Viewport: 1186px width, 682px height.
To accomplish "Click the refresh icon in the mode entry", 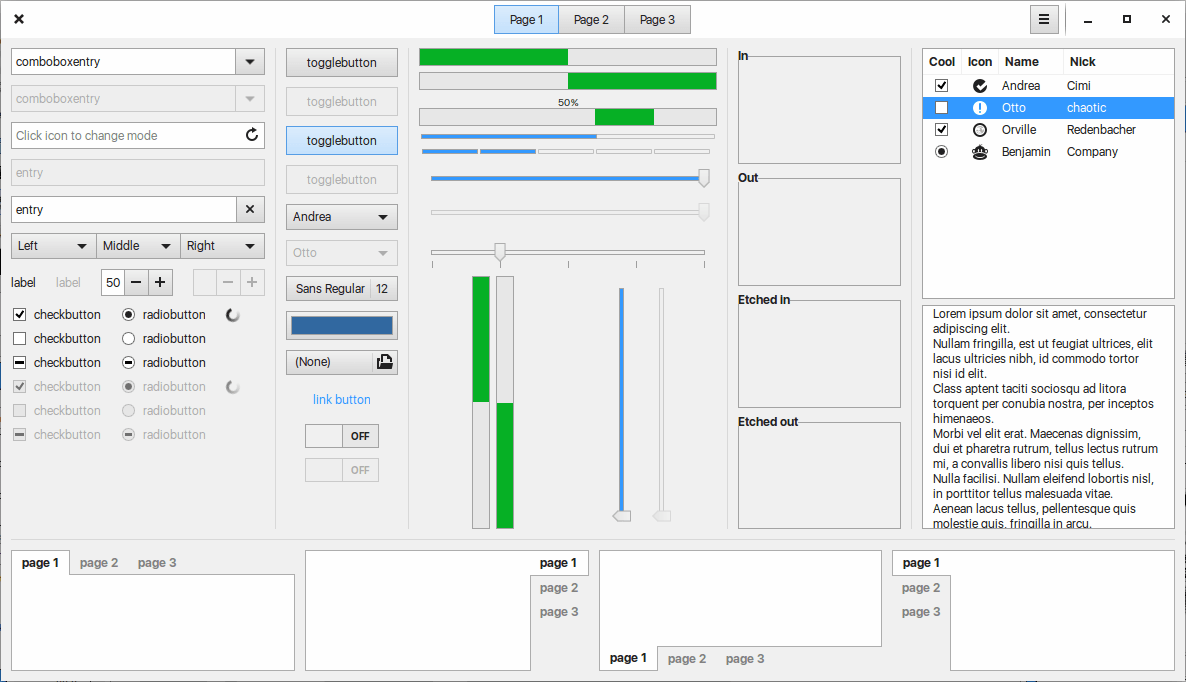I will point(252,135).
